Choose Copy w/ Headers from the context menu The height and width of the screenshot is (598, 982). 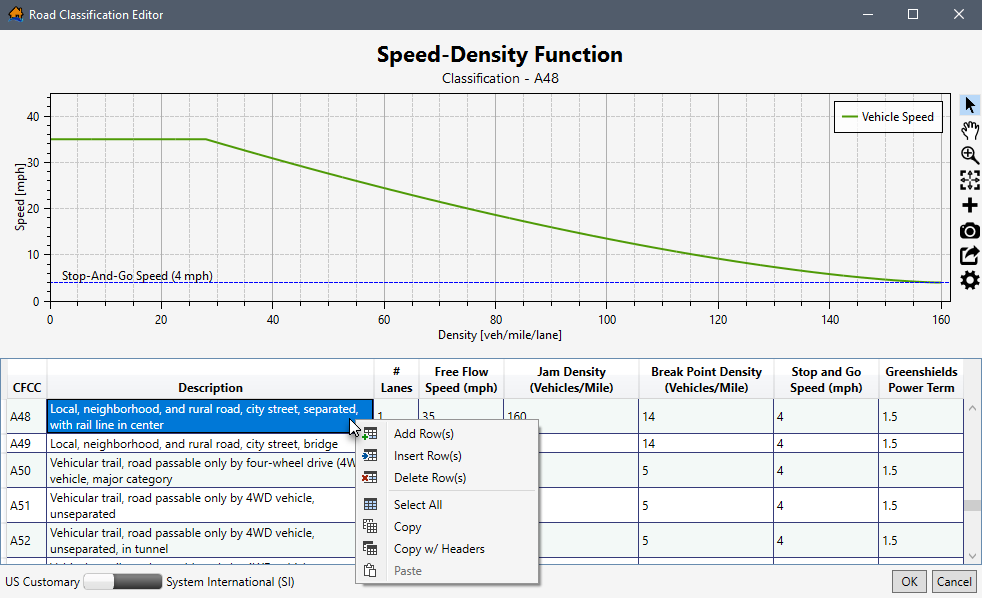[x=437, y=548]
